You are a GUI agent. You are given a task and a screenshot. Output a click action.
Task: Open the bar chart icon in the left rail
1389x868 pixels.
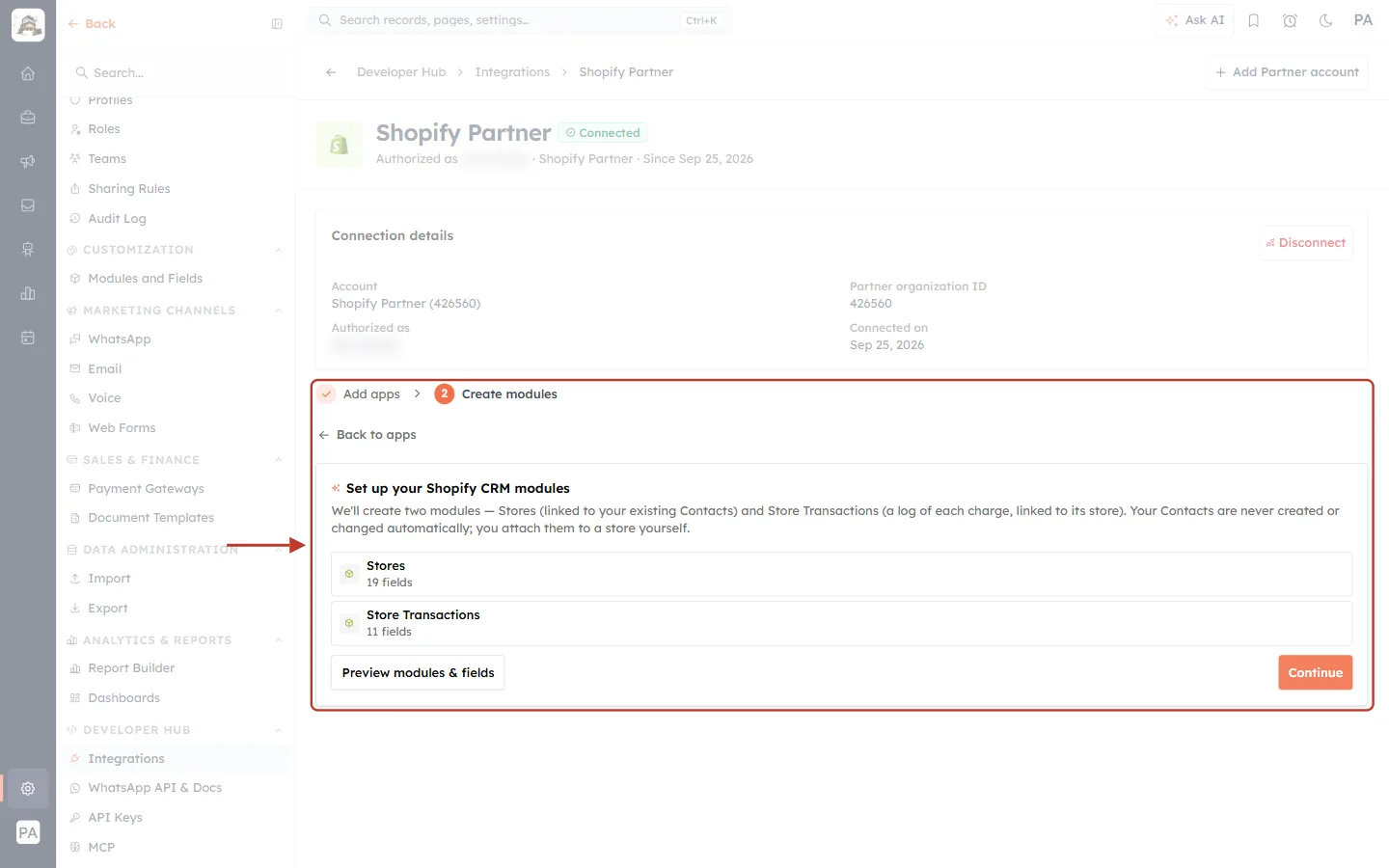coord(28,293)
